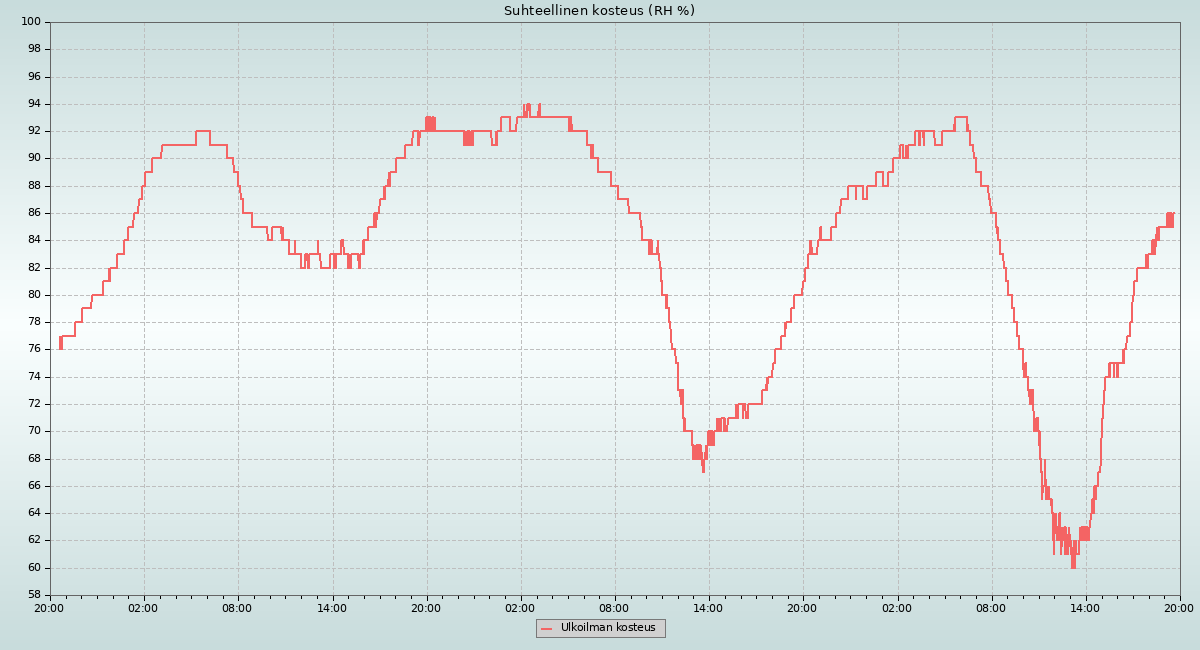Click the 92 label on the y-axis
Screen dimensions: 1200x650
tap(33, 131)
